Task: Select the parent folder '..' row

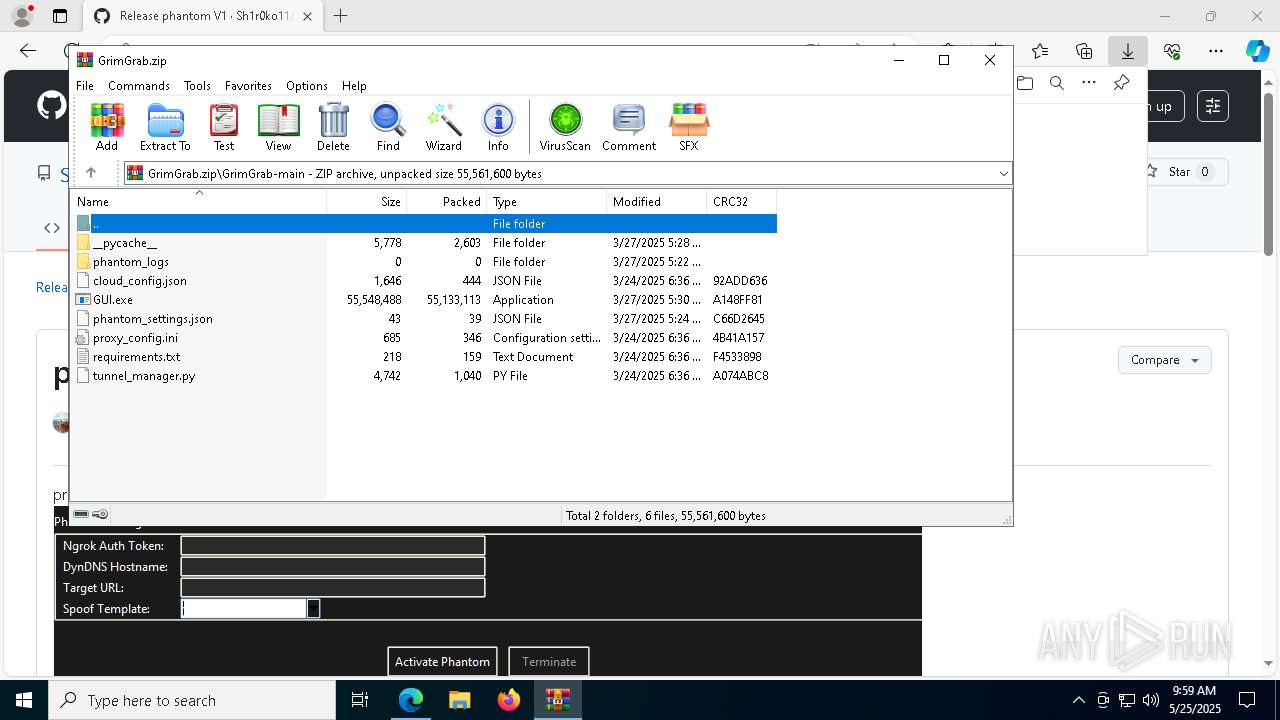Action: click(x=425, y=224)
